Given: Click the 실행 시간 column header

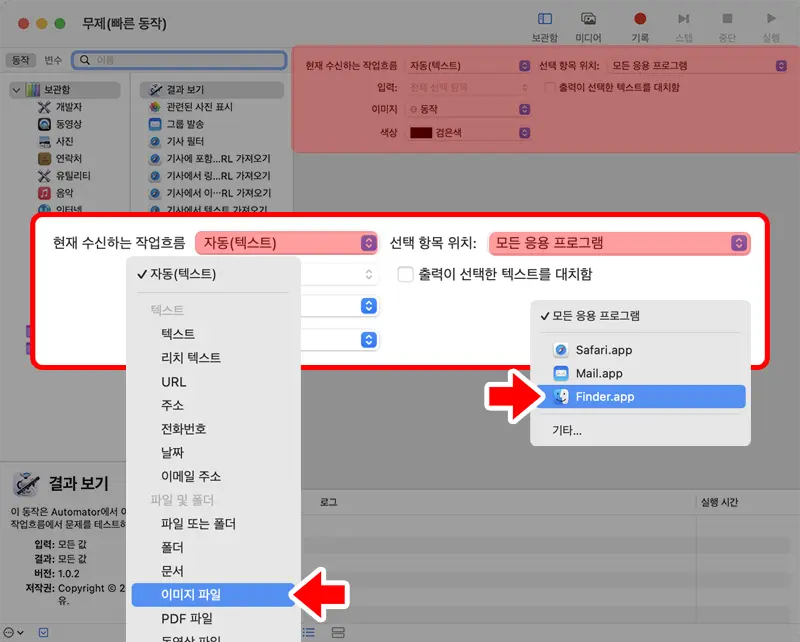Looking at the screenshot, I should (x=719, y=502).
